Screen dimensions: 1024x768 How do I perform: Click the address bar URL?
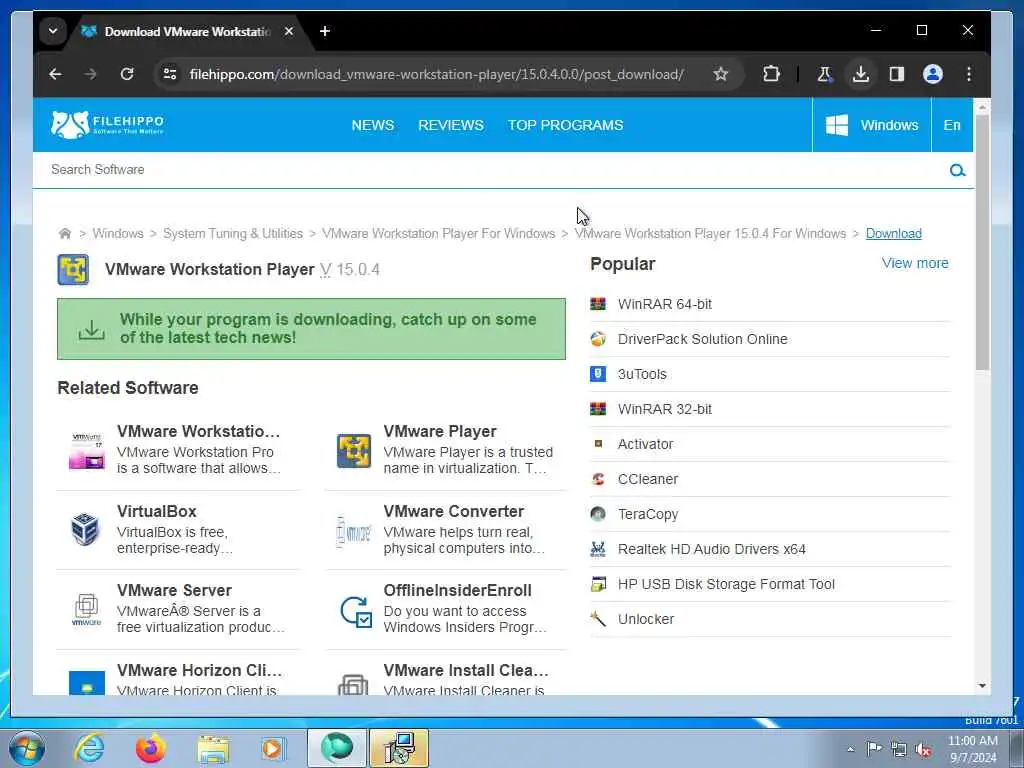pos(436,74)
